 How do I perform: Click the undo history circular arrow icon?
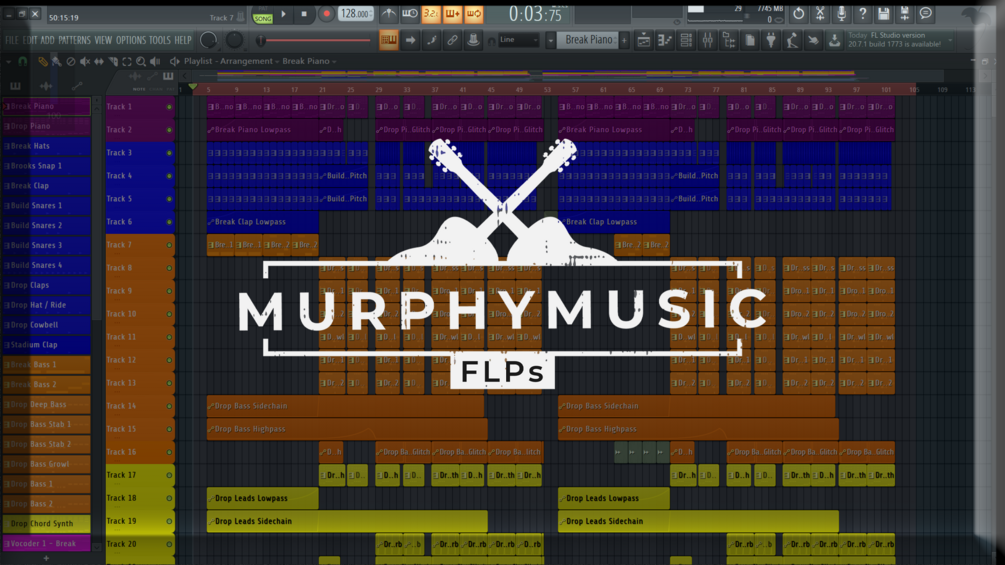point(799,13)
